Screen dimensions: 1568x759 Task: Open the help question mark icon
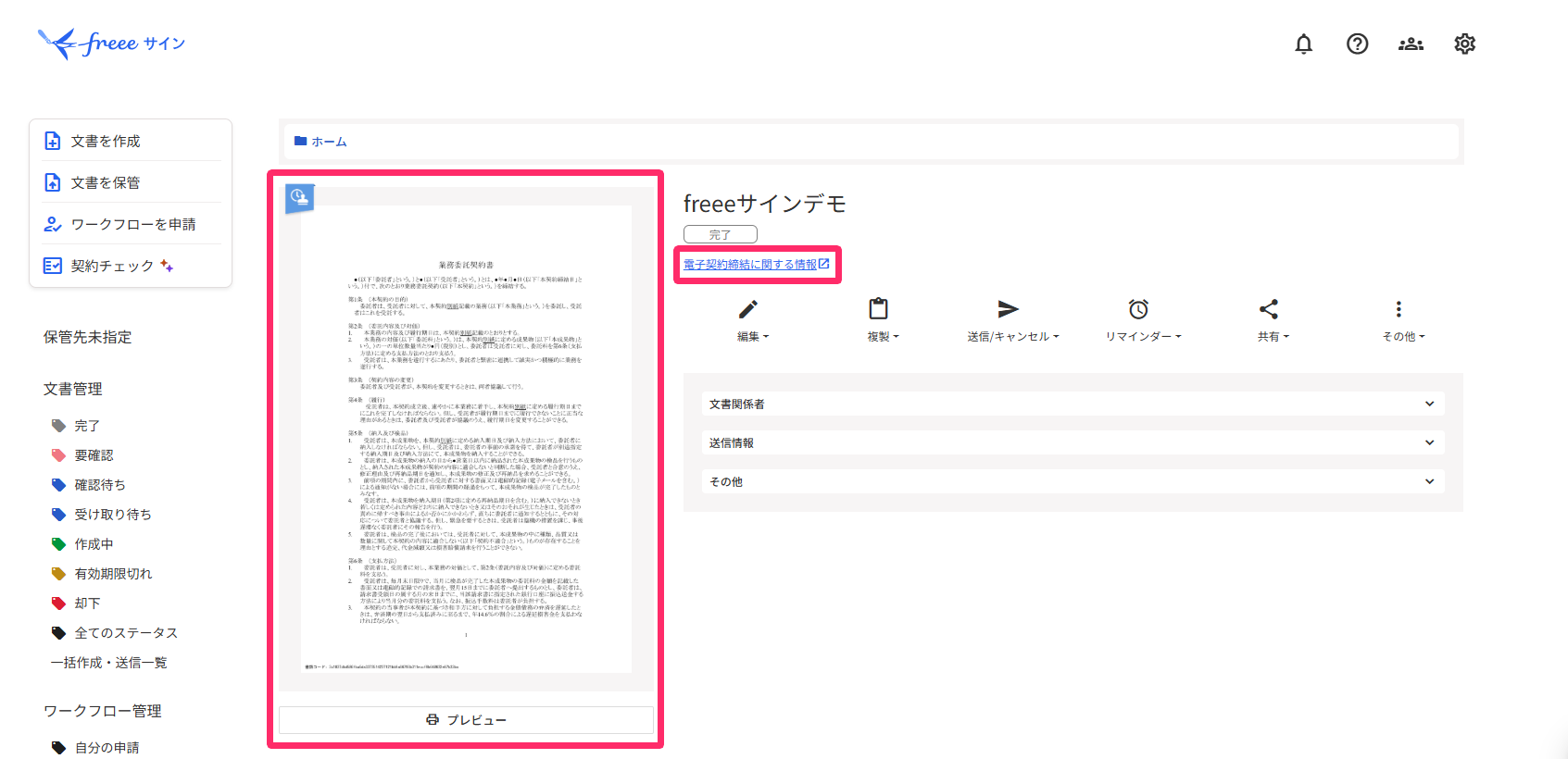pos(1357,44)
